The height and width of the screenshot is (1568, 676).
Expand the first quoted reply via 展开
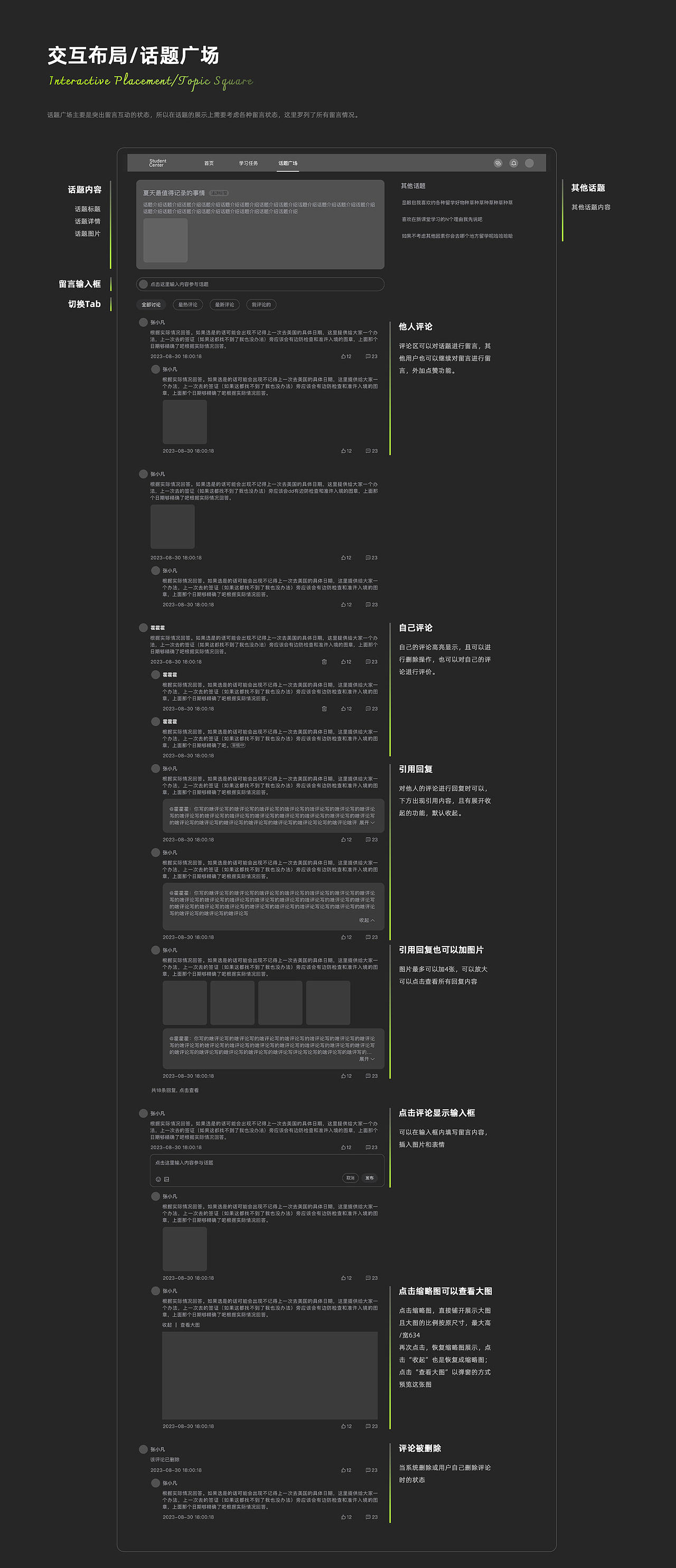367,822
